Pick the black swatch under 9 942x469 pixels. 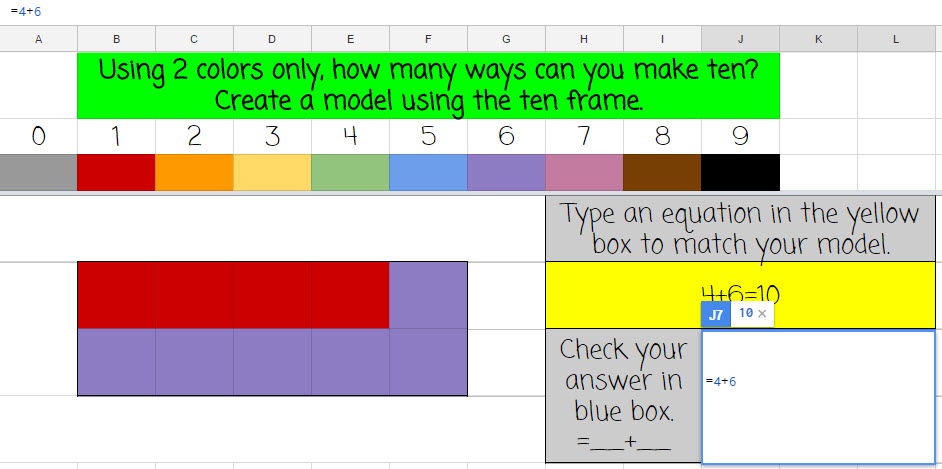tap(740, 172)
